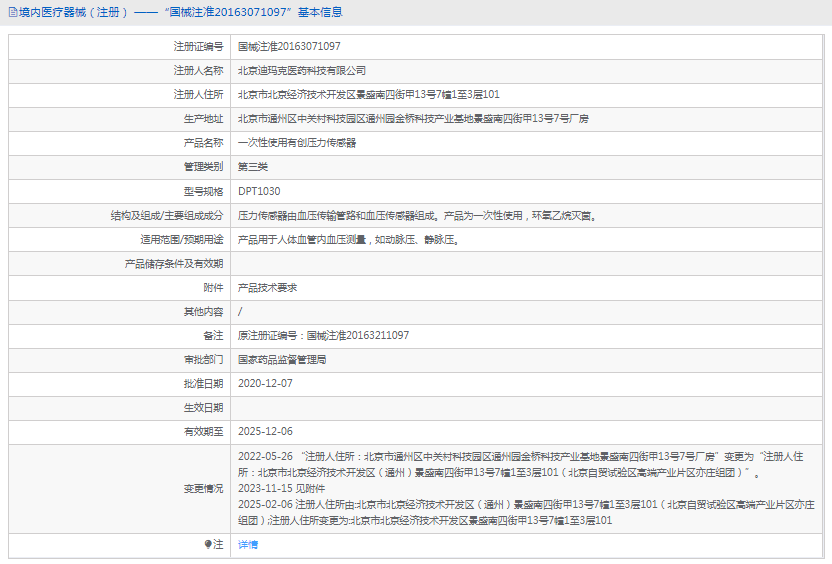
Task: Select the intended use text starting 产品用于人体
Action: coord(349,240)
